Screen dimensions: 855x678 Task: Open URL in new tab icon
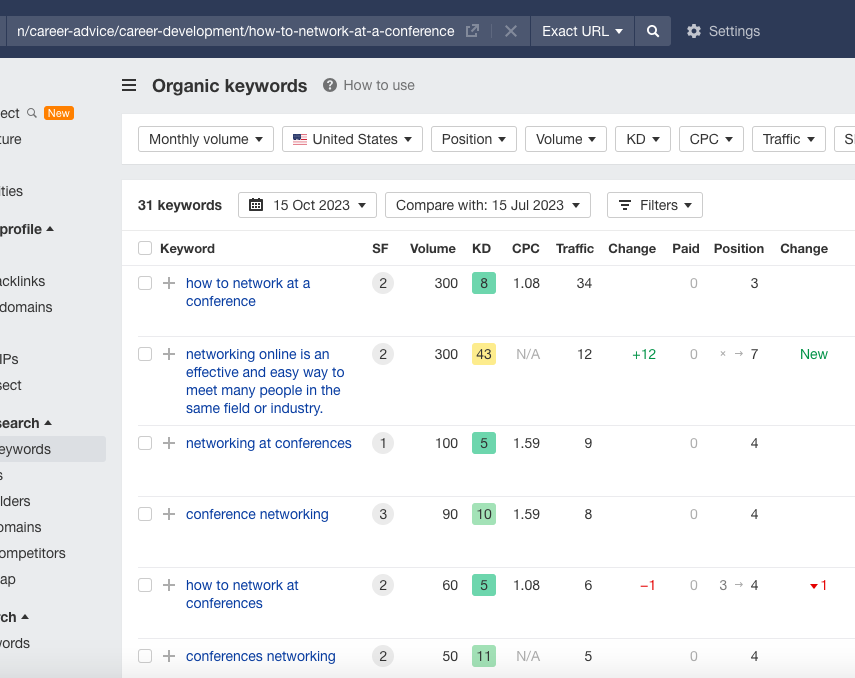[x=473, y=31]
